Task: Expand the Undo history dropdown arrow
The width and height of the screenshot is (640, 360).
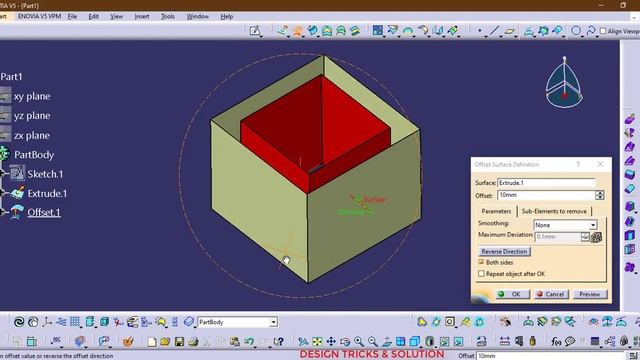Action: coord(256,346)
